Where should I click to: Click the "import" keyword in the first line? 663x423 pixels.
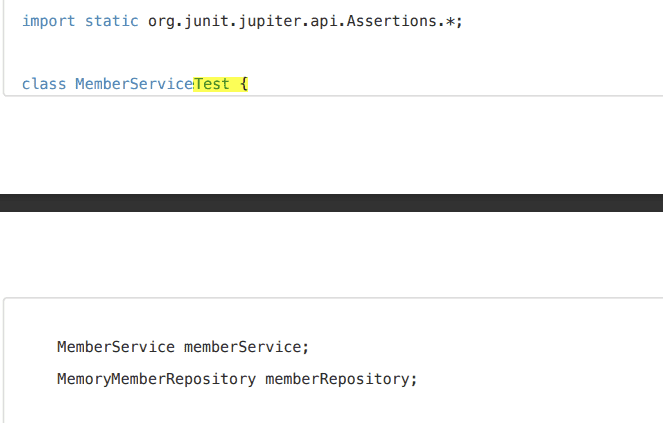pyautogui.click(x=48, y=21)
